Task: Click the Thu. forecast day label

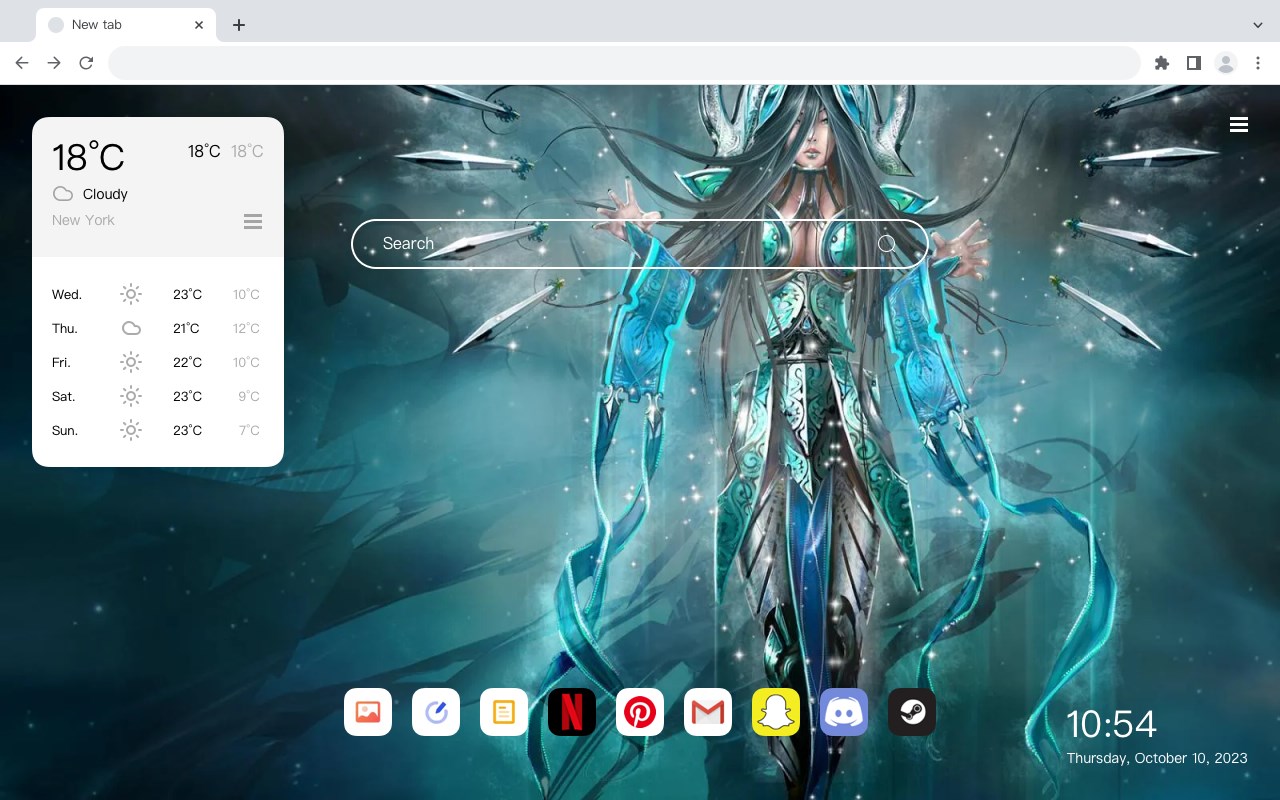Action: (x=65, y=328)
